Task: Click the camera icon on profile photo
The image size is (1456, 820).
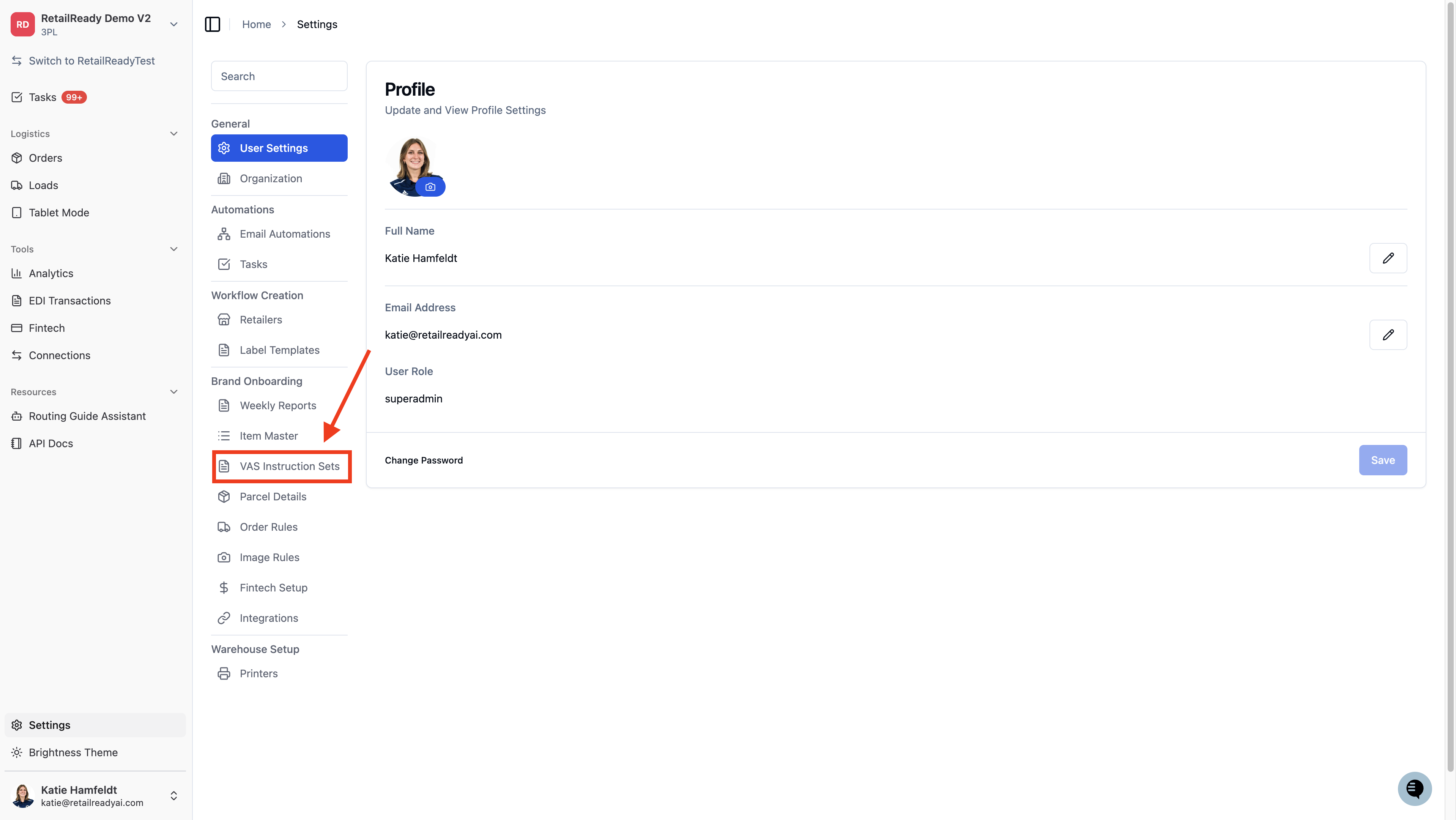Action: click(430, 187)
